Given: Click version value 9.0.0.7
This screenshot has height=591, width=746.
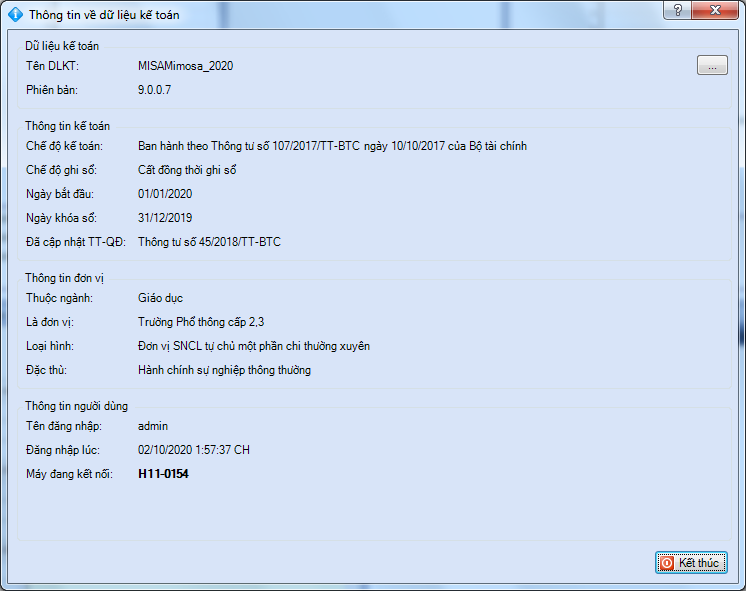Looking at the screenshot, I should pyautogui.click(x=154, y=90).
